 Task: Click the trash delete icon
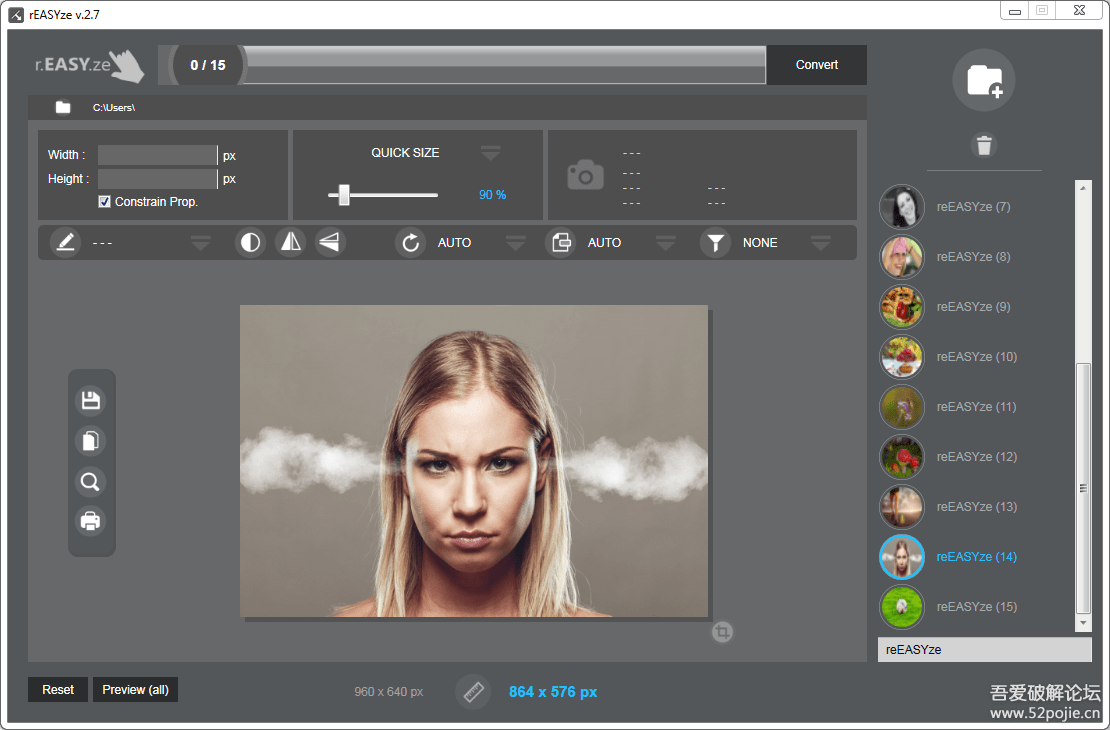[x=984, y=146]
